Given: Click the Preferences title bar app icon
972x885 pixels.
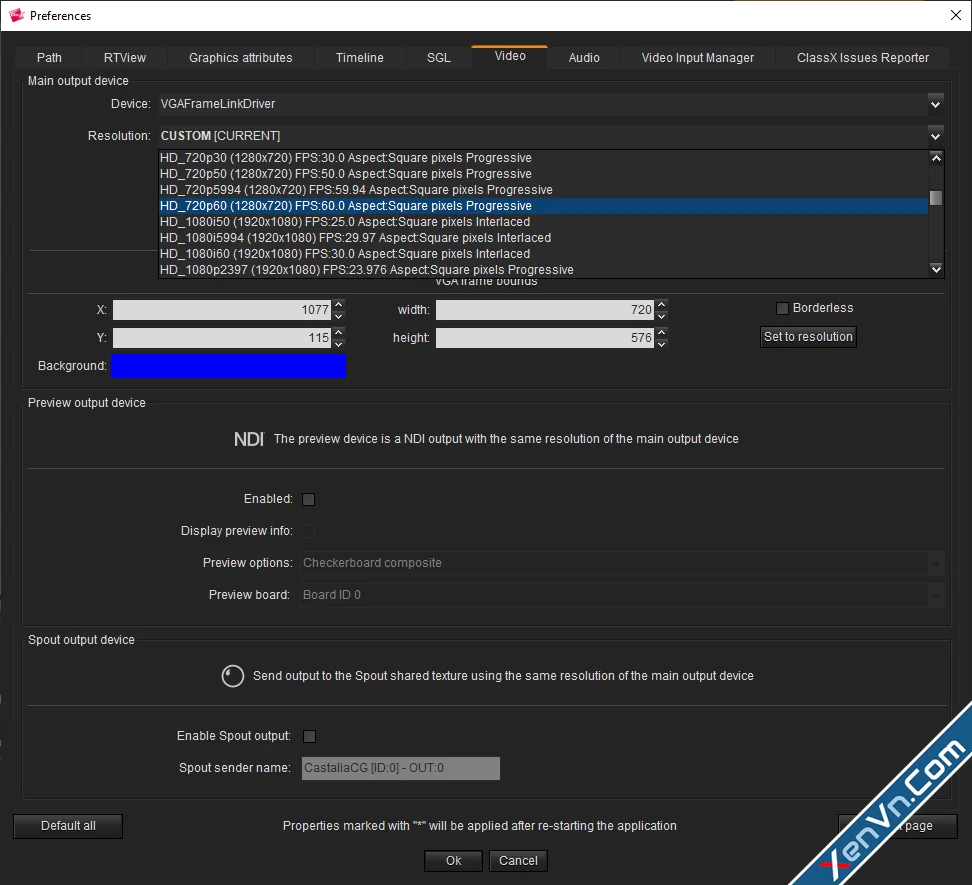Looking at the screenshot, I should click(17, 15).
